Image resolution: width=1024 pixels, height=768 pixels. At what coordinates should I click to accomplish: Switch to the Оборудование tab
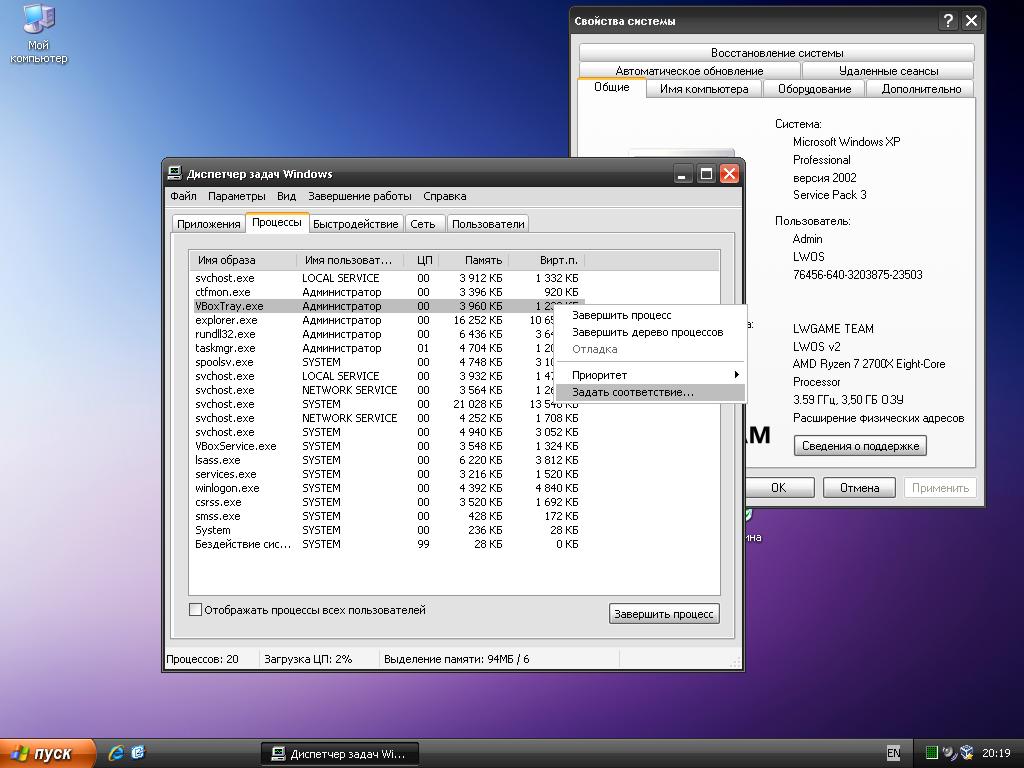click(814, 89)
